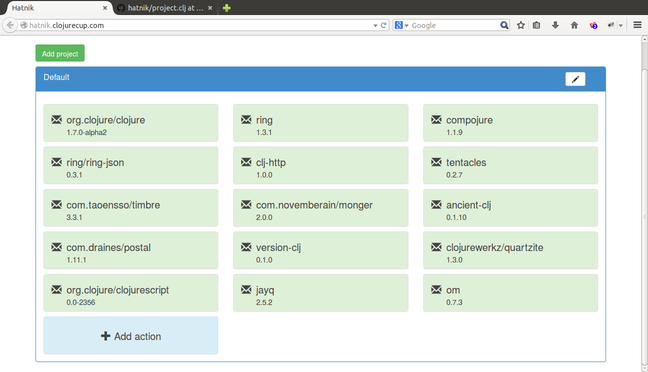The height and width of the screenshot is (372, 648).
Task: Click the envelope icon on org.clojure/clojure card
Action: click(57, 119)
